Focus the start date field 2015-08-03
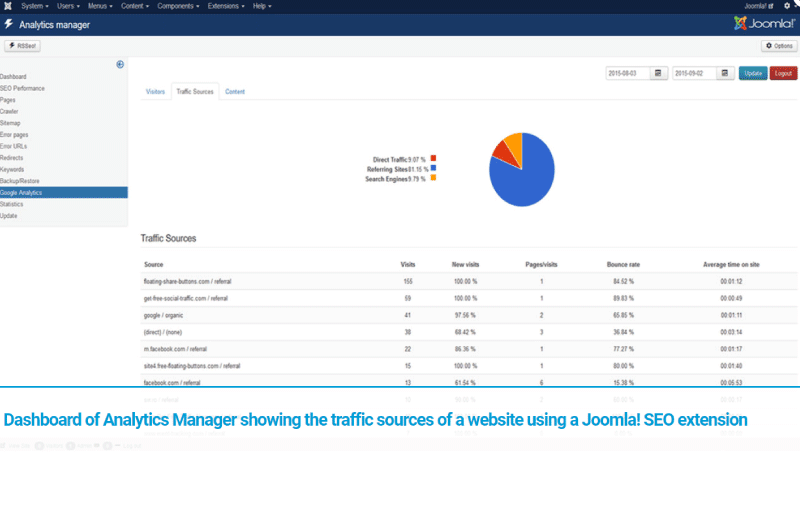Viewport: 800px width, 530px height. pyautogui.click(x=628, y=73)
